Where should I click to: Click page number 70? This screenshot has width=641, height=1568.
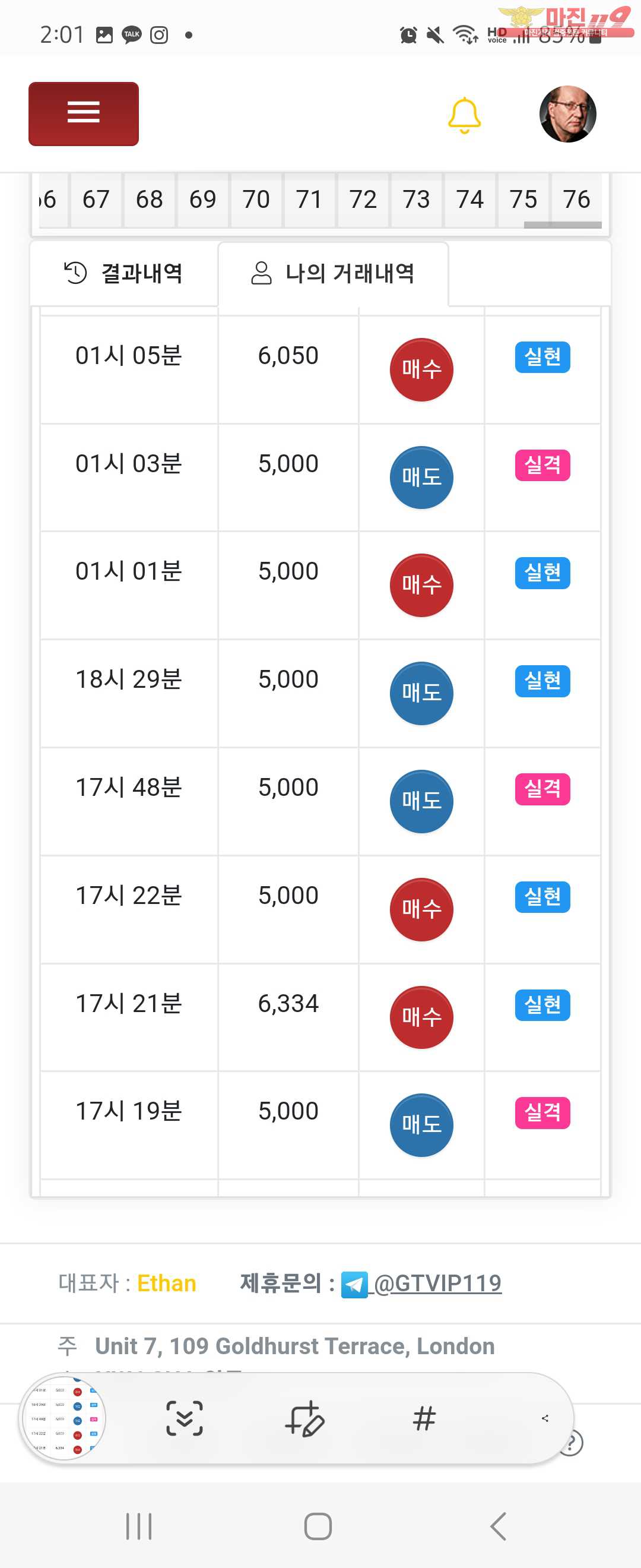click(256, 200)
